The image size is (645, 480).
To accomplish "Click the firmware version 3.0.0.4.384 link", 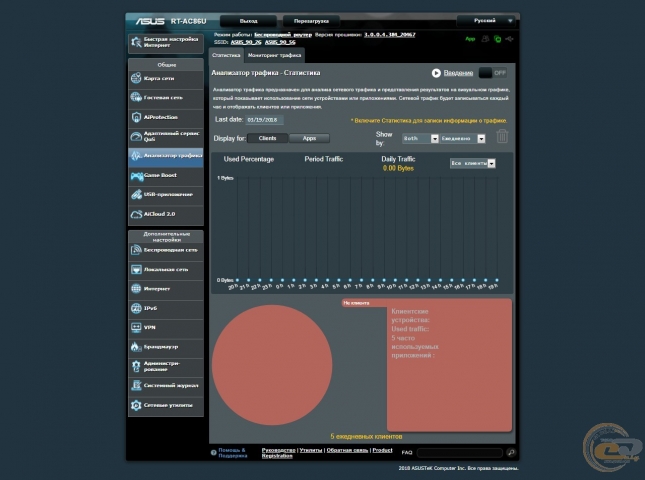I will 390,35.
